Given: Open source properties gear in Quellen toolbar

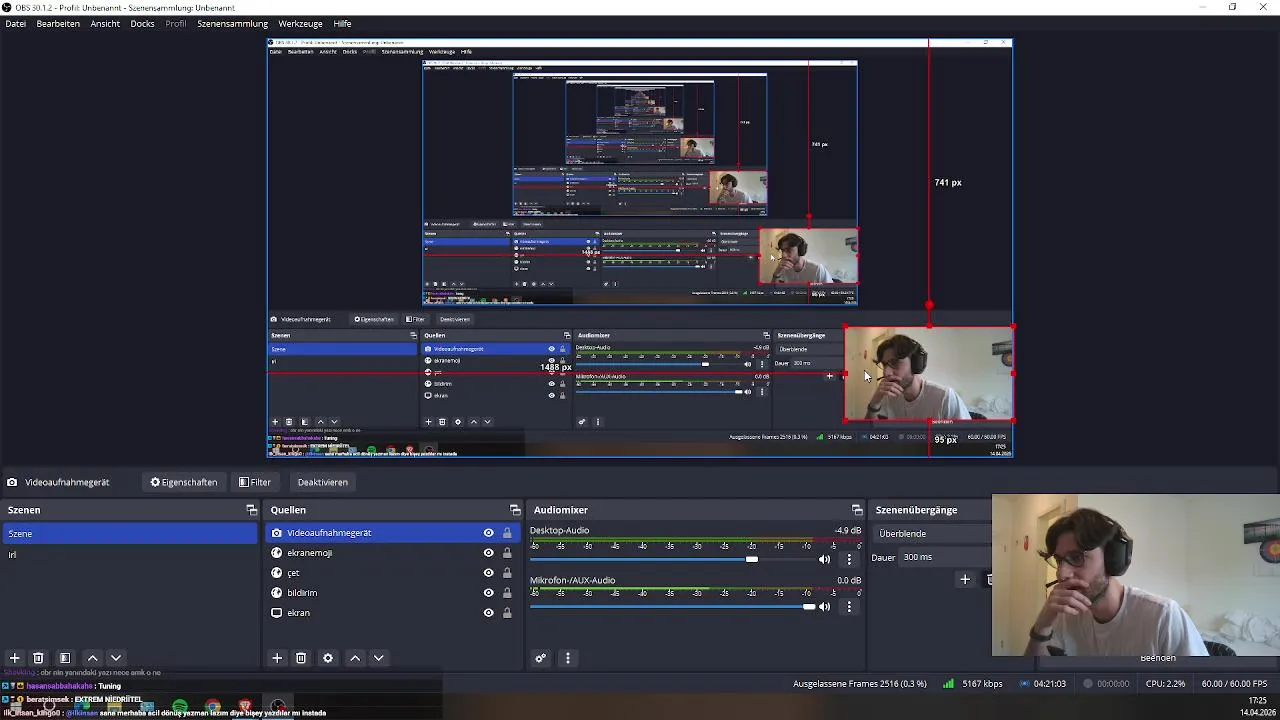Looking at the screenshot, I should tap(328, 658).
